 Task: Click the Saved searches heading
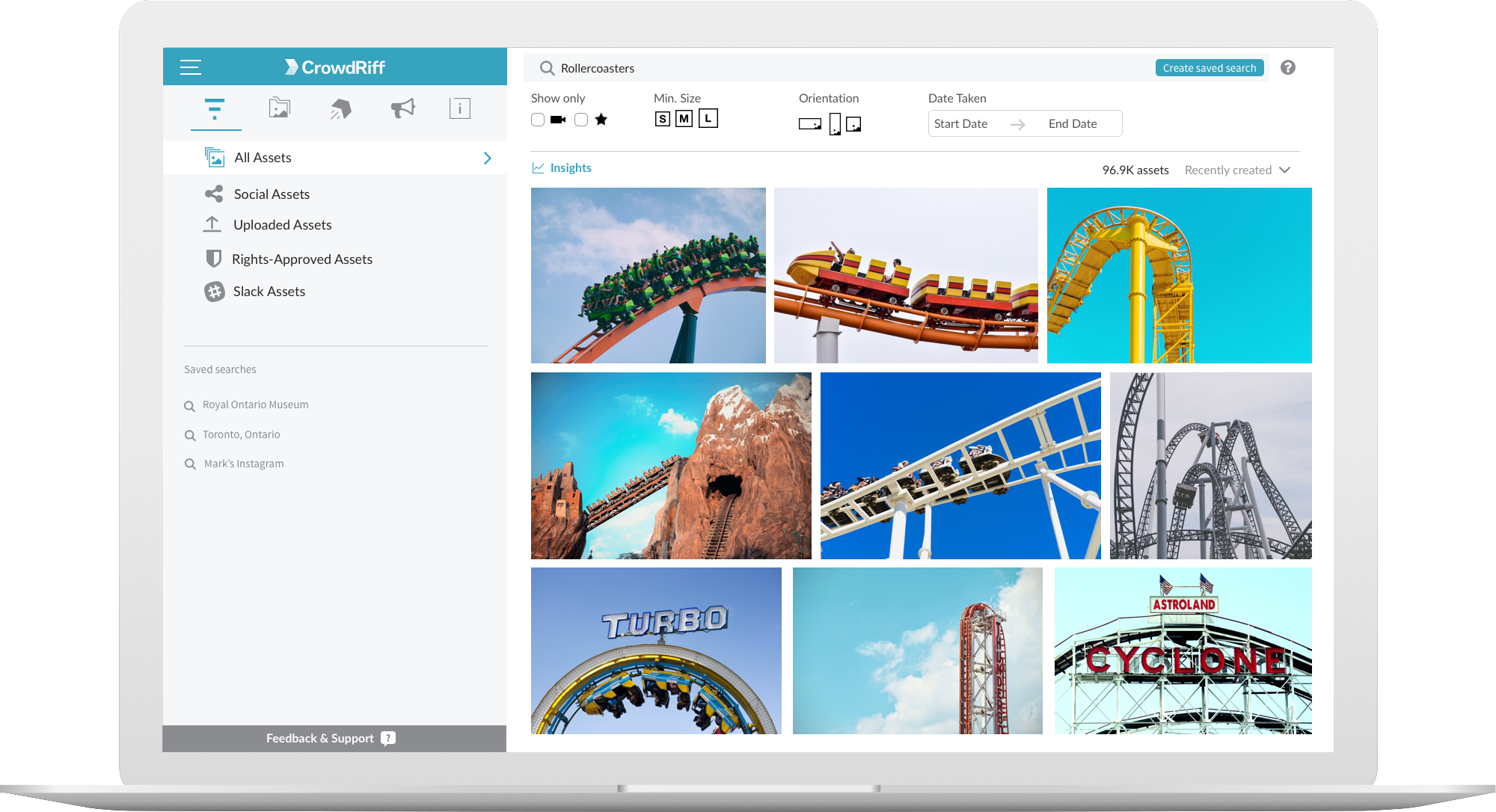tap(220, 369)
